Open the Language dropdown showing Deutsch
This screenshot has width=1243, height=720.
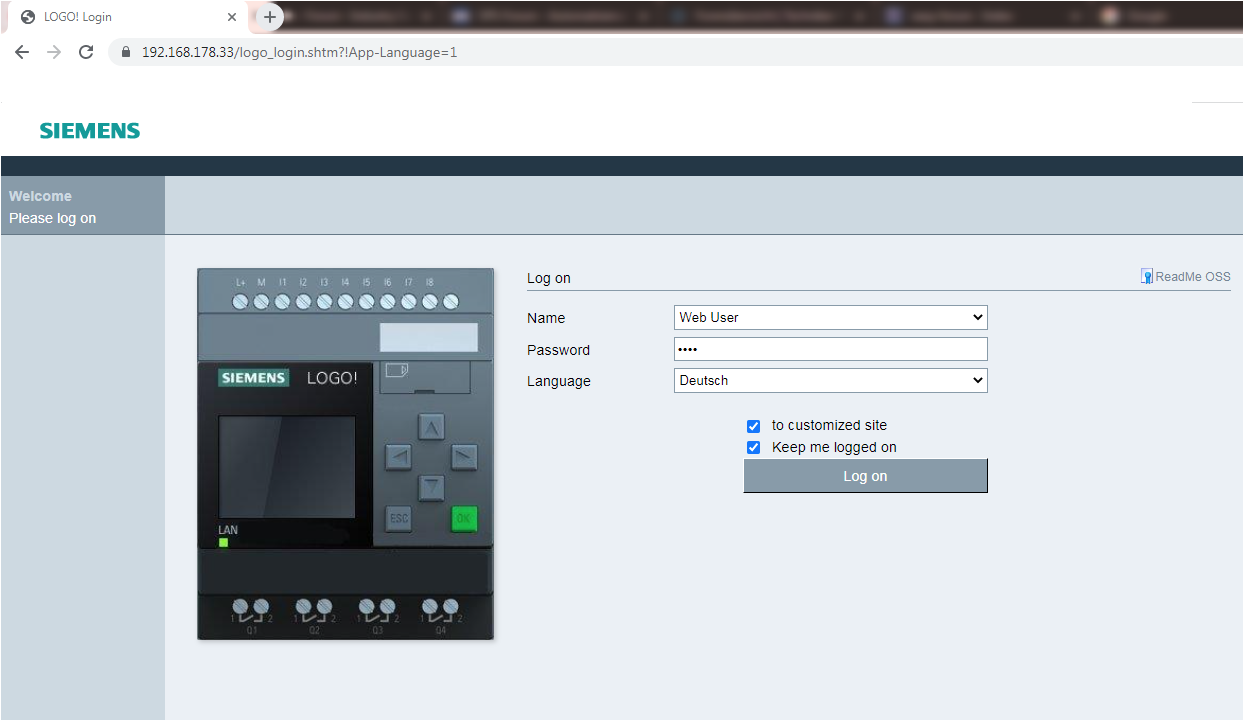point(830,380)
